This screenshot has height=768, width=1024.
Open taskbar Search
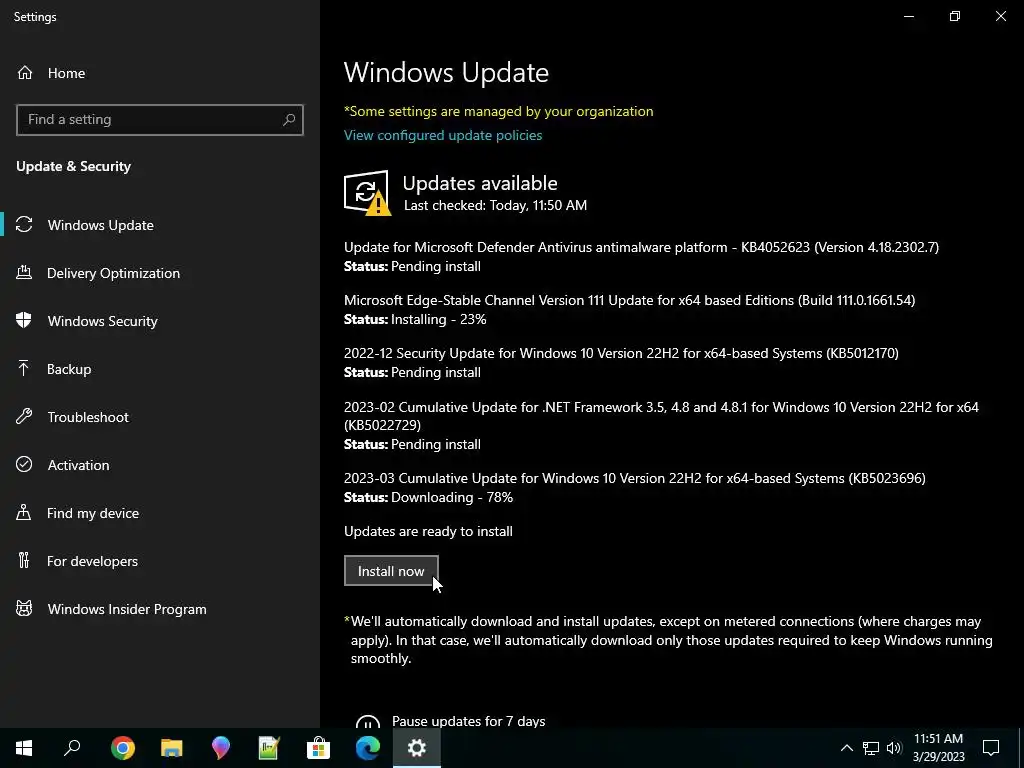click(x=72, y=748)
